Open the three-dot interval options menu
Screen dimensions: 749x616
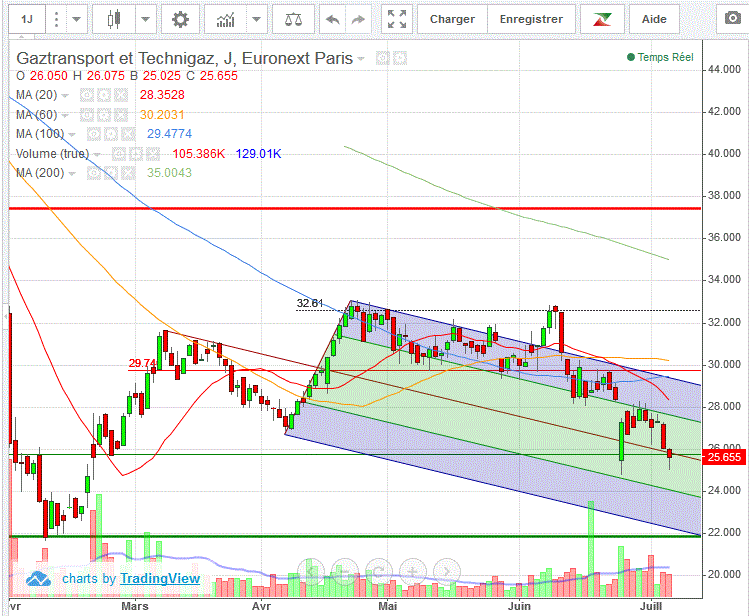56,20
